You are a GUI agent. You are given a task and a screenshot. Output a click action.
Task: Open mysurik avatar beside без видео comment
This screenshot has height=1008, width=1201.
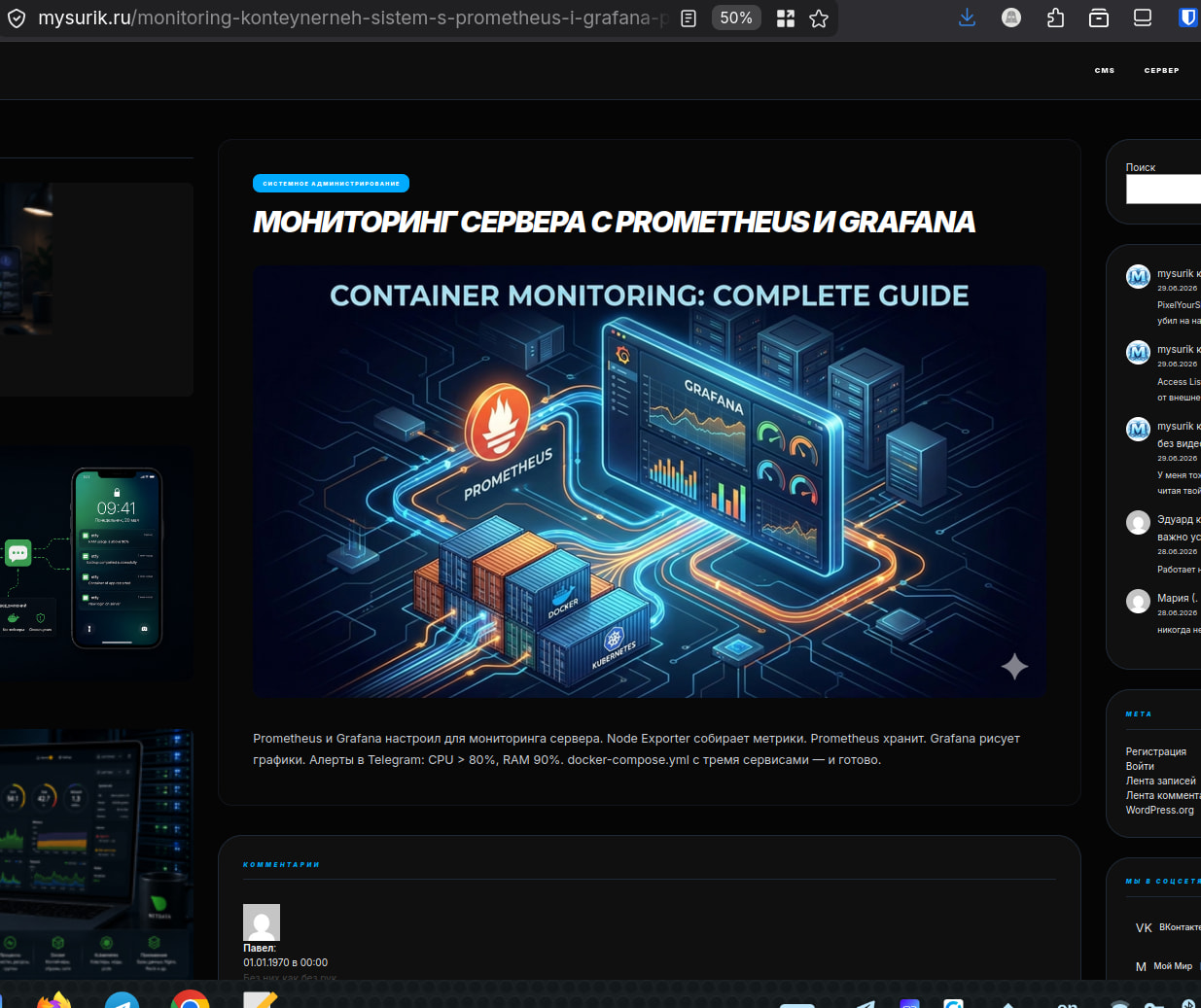point(1138,429)
